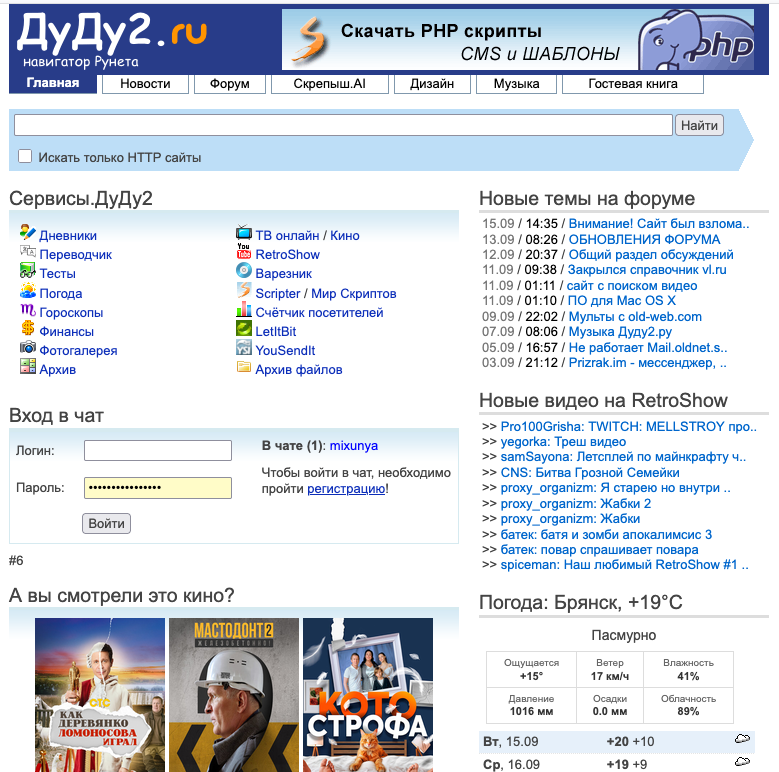
Task: Open forum topic Закрылся справочник vl.ru
Action: click(647, 270)
